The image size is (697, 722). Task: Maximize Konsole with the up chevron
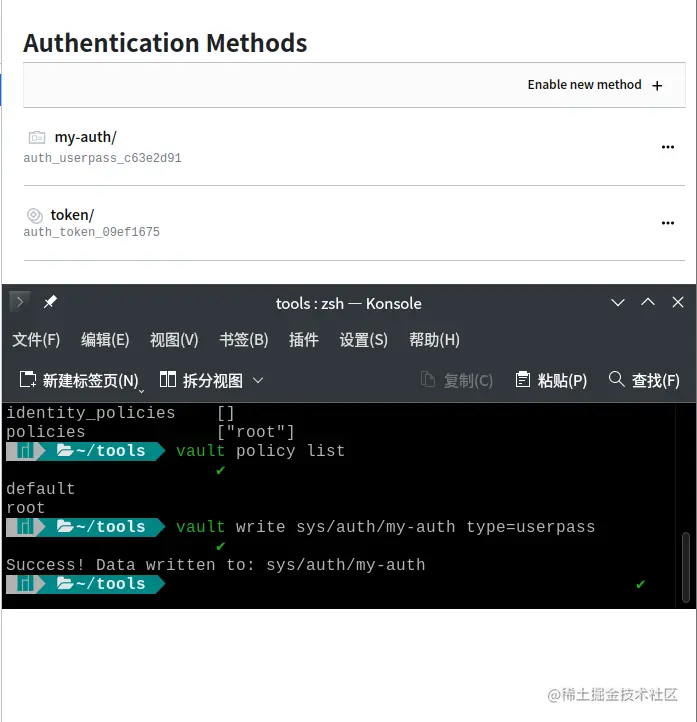[648, 302]
